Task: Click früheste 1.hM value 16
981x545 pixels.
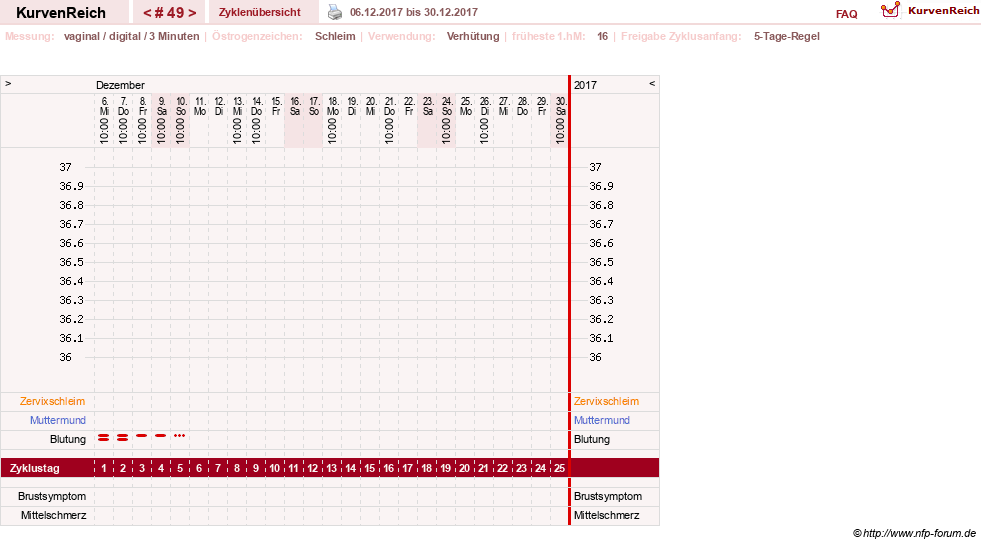Action: click(x=602, y=36)
